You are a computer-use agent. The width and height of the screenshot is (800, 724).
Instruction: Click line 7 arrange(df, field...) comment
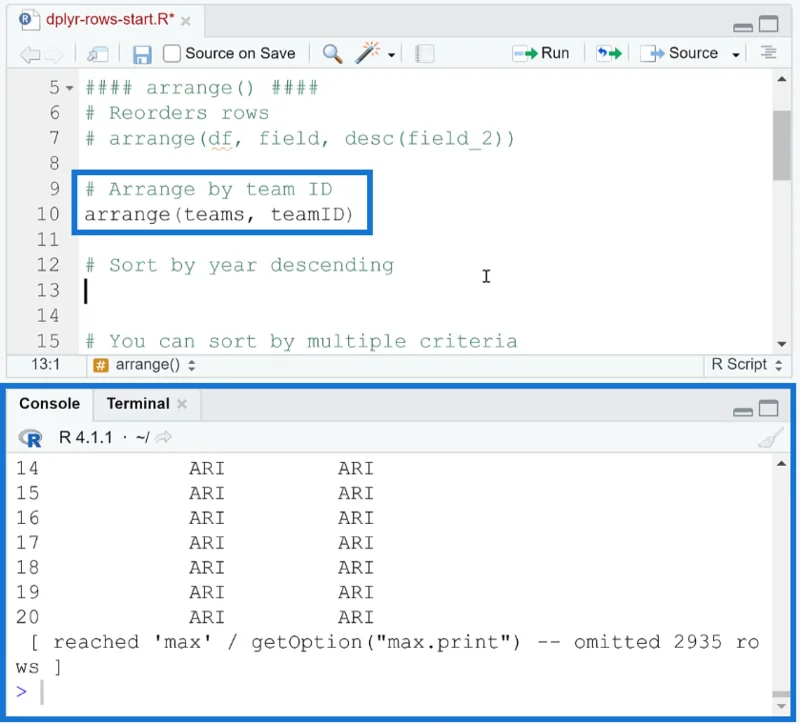click(299, 139)
